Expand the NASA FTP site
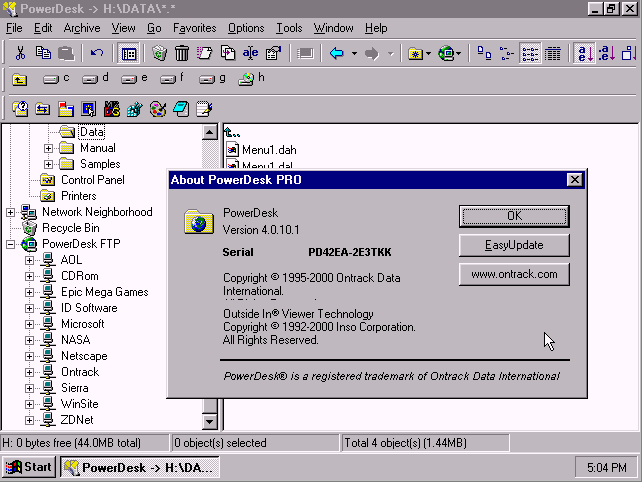The image size is (642, 482). [x=29, y=340]
